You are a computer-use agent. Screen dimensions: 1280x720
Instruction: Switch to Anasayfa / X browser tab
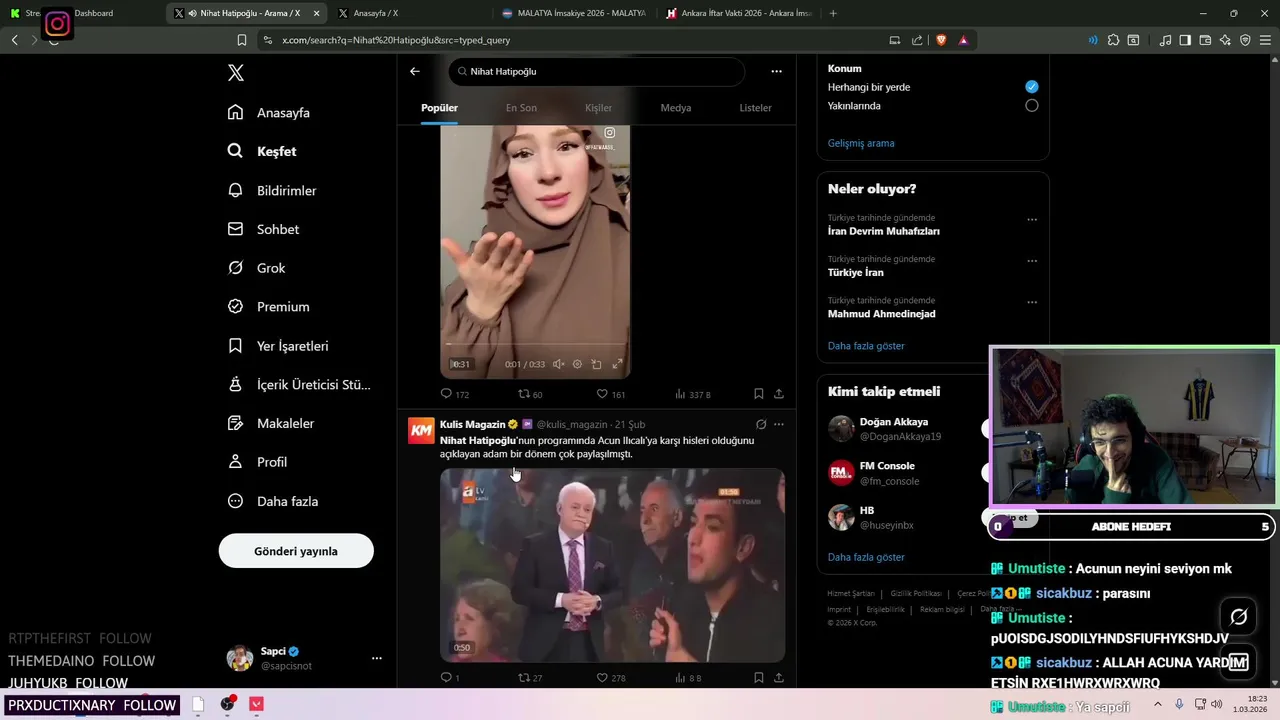(376, 13)
